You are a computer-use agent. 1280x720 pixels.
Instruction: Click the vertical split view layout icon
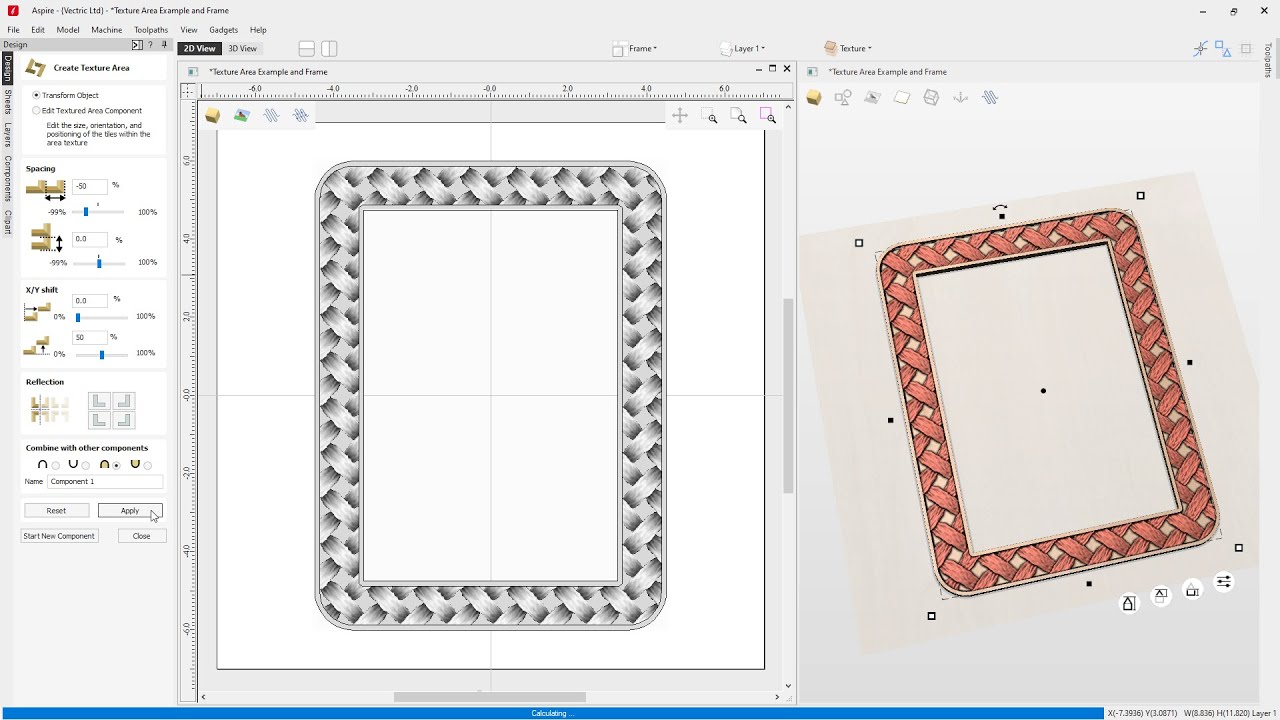click(x=329, y=48)
